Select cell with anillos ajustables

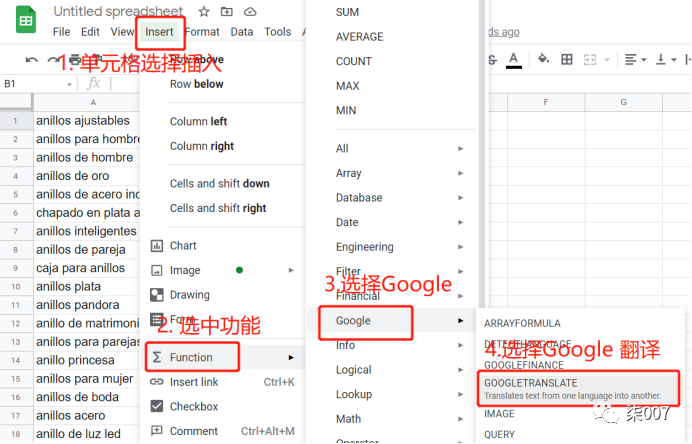[86, 120]
